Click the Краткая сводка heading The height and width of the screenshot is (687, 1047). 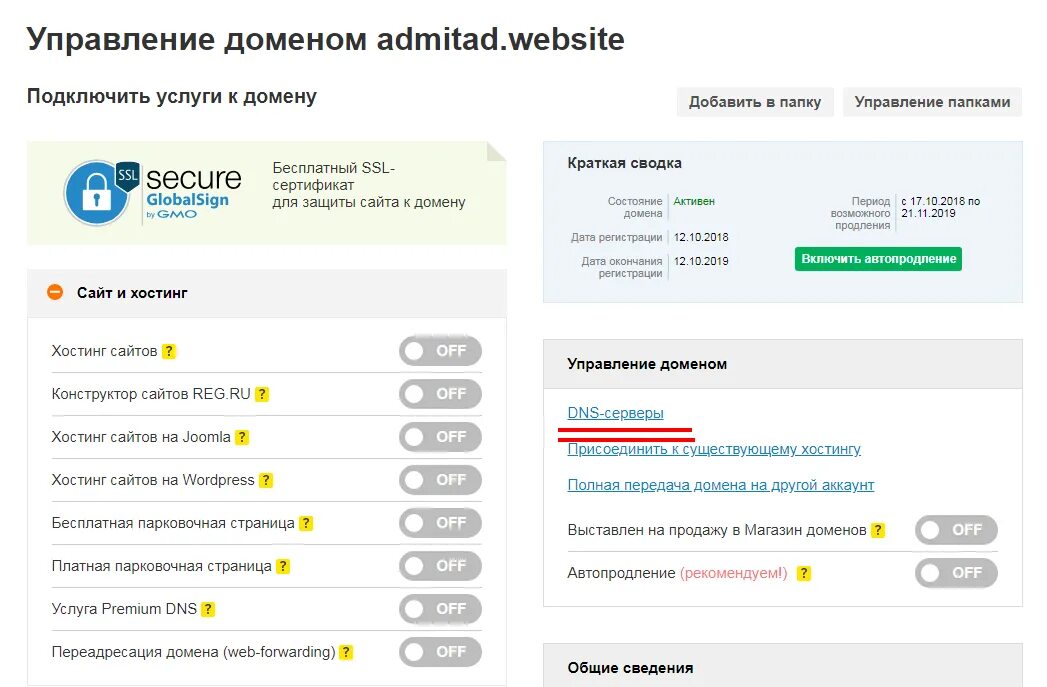pyautogui.click(x=624, y=163)
